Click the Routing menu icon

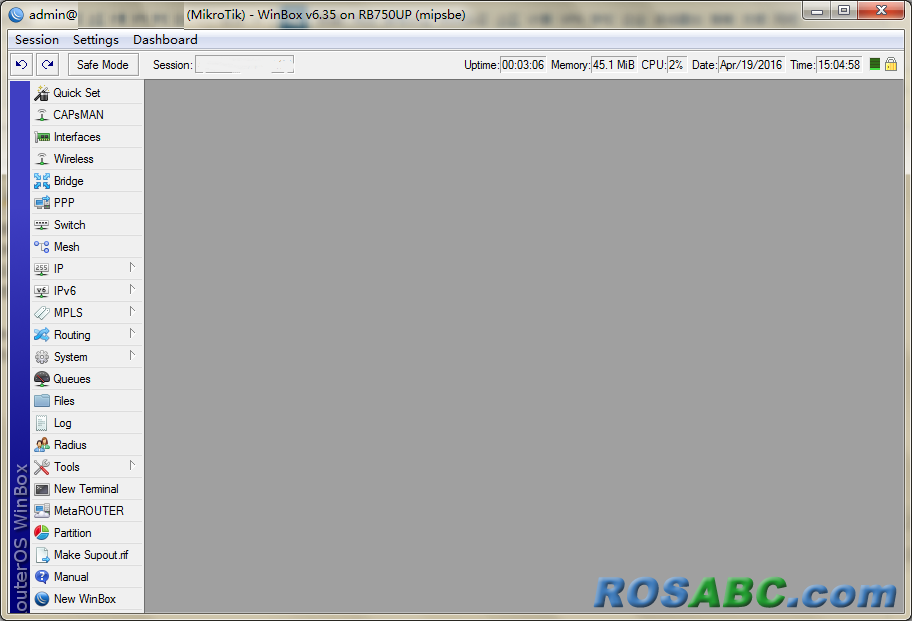coord(41,335)
